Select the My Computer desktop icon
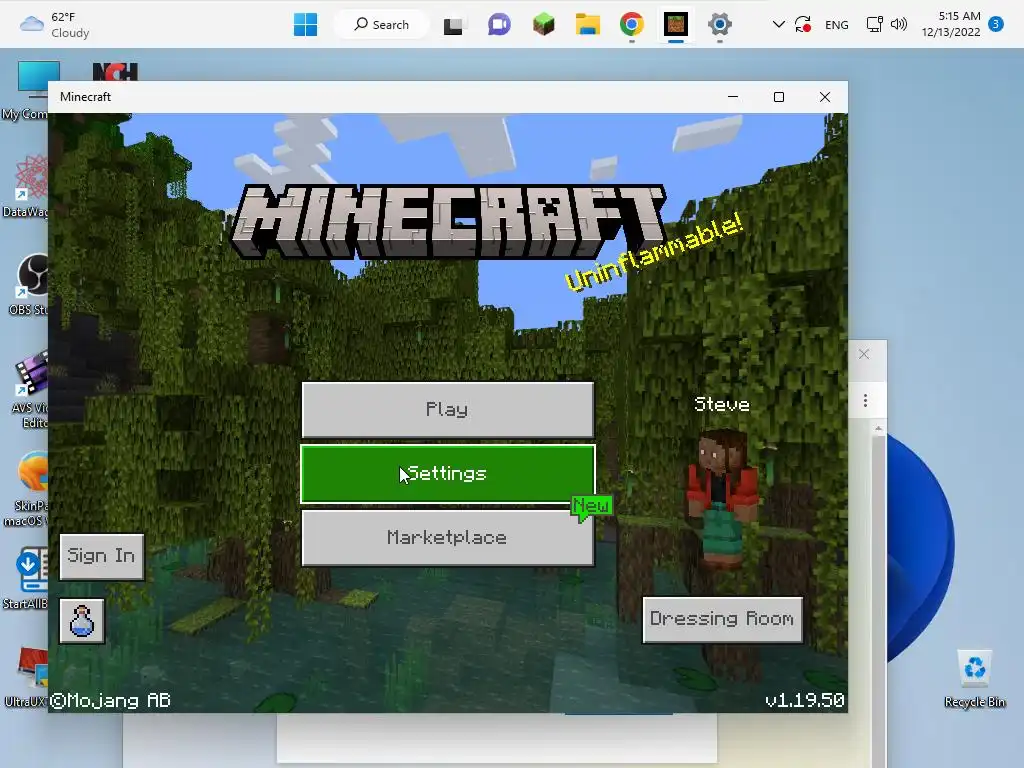 coord(25,91)
